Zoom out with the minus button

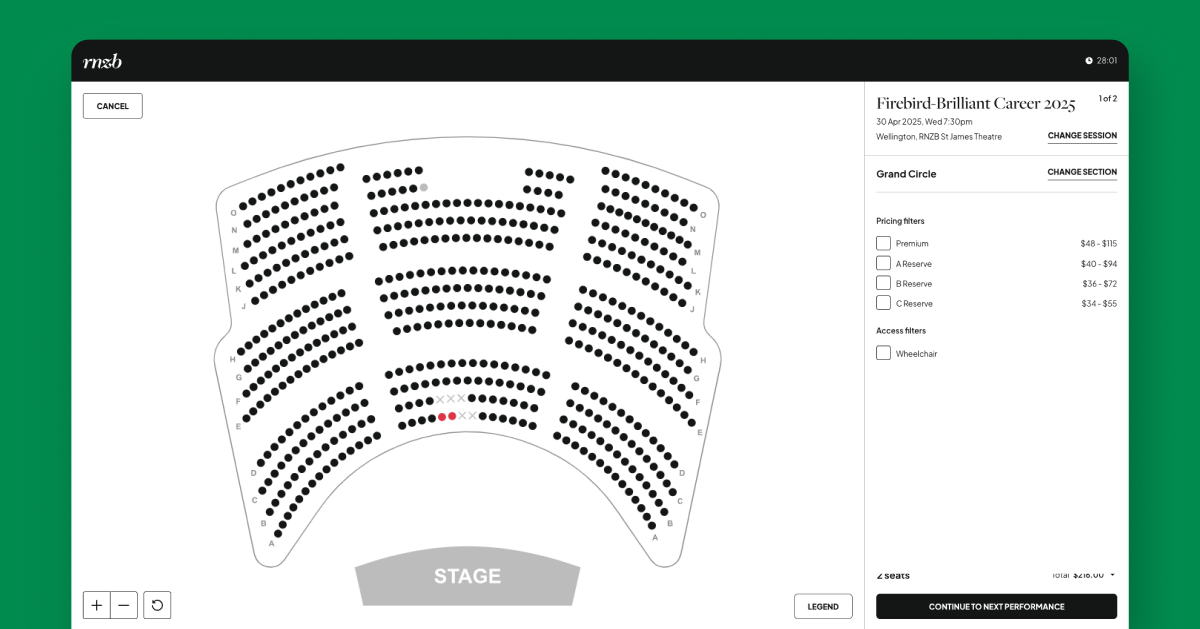tap(124, 605)
